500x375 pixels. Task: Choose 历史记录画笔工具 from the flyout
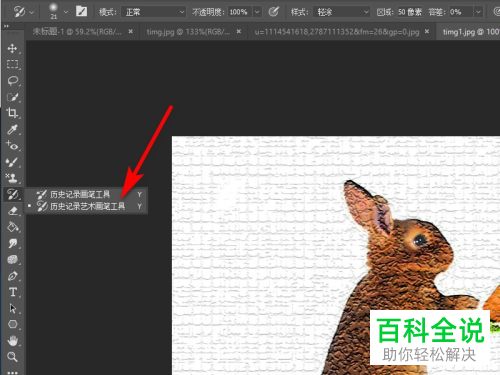tap(86, 194)
